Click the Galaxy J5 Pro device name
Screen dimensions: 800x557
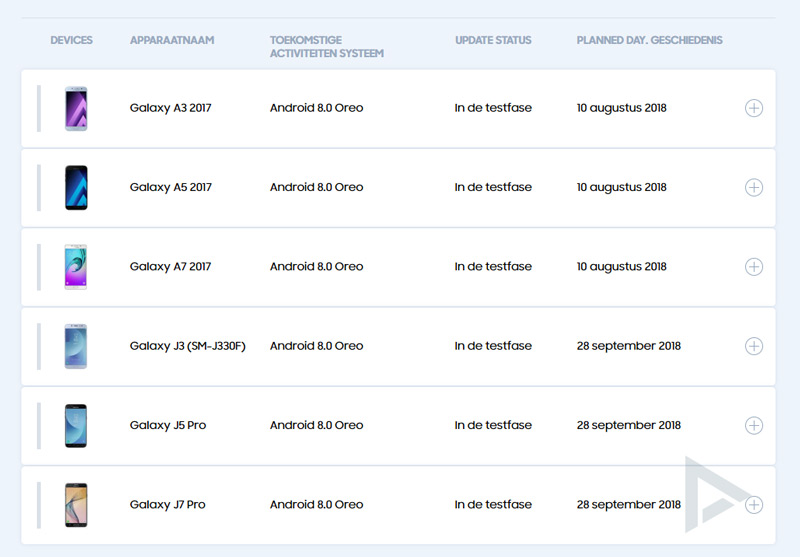coord(168,425)
